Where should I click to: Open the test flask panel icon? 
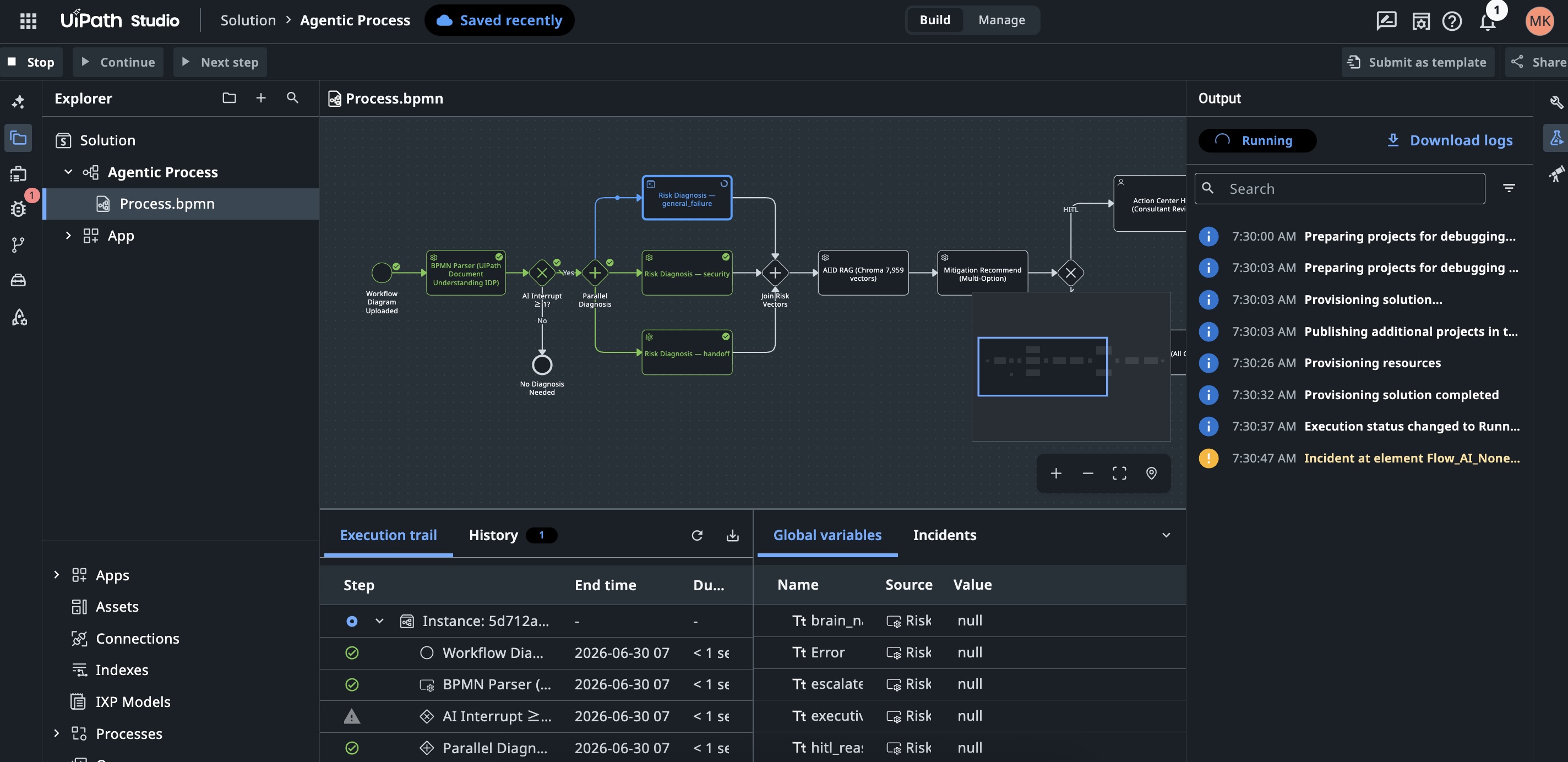pos(1556,138)
